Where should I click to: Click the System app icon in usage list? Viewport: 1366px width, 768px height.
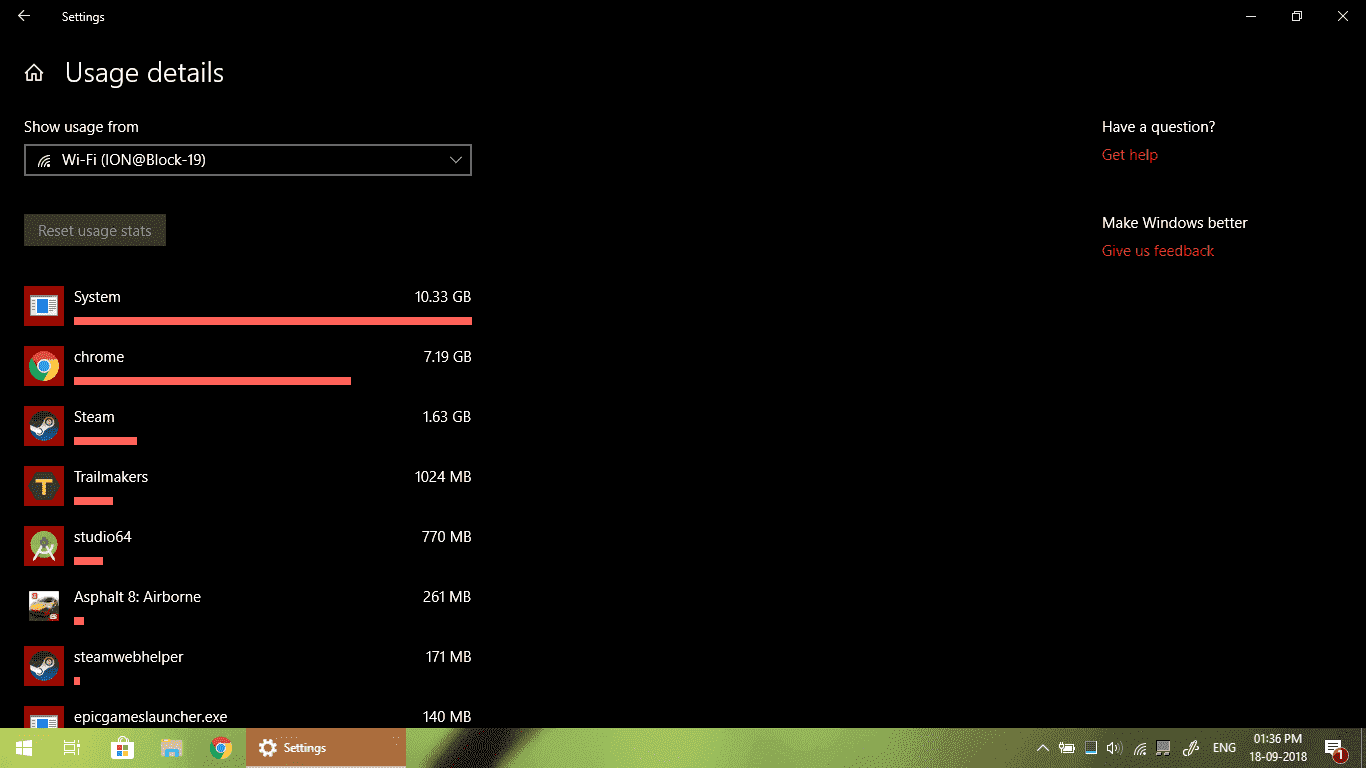44,306
